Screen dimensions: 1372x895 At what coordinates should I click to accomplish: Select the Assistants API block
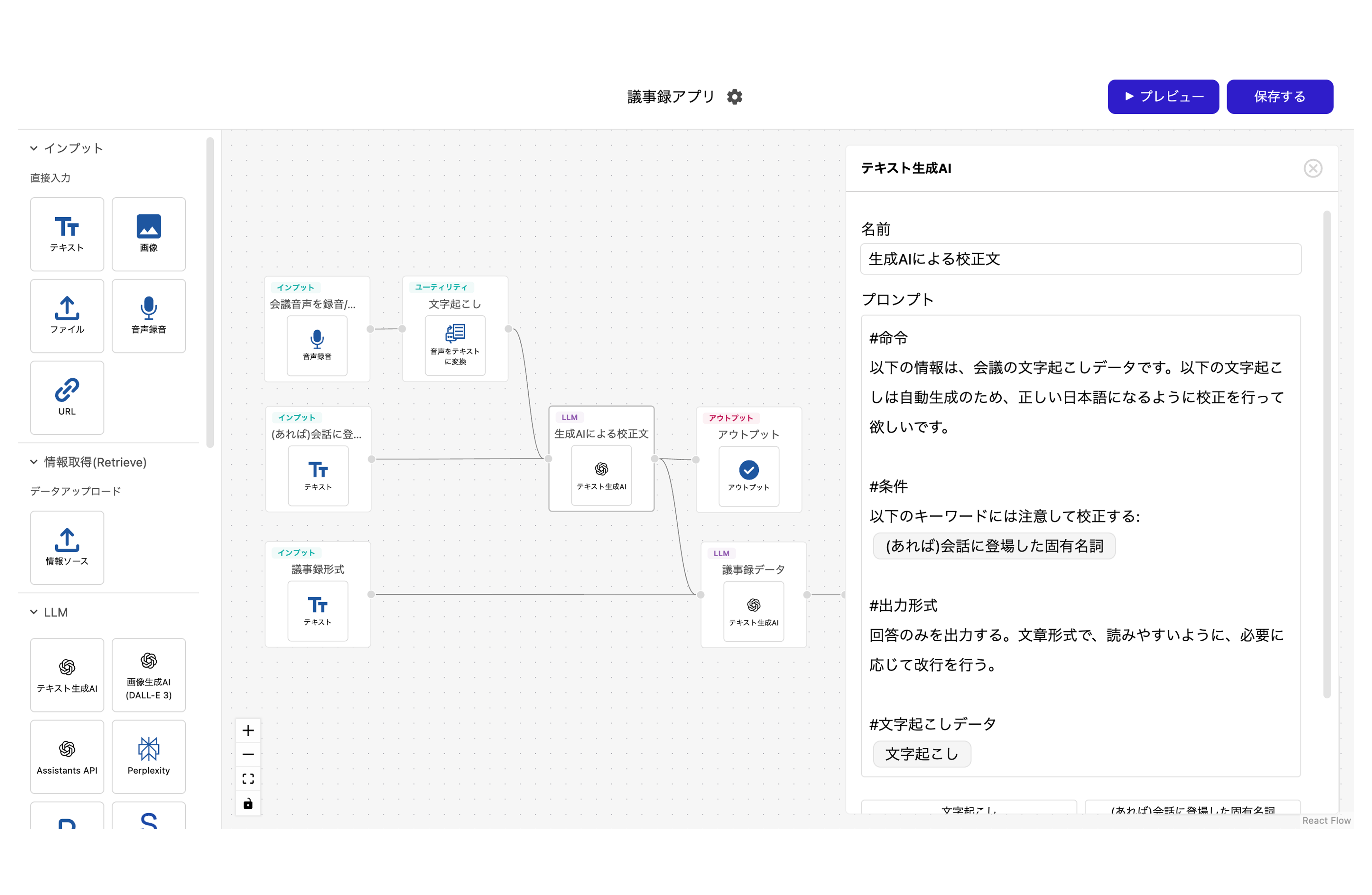67,756
